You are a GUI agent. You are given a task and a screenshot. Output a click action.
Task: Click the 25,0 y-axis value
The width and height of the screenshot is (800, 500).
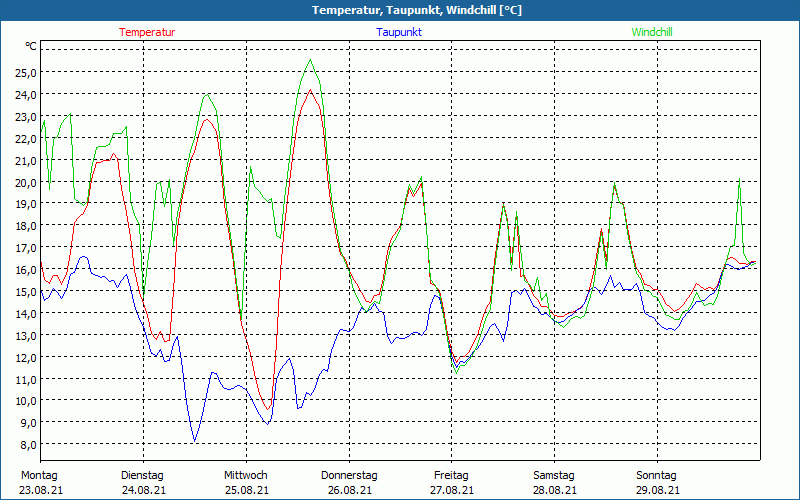[x=26, y=72]
